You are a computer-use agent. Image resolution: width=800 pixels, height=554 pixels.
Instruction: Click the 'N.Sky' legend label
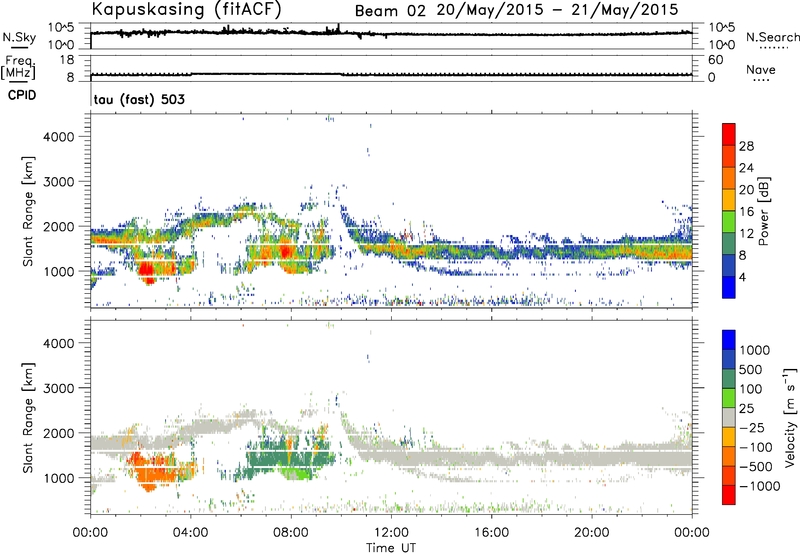[19, 37]
